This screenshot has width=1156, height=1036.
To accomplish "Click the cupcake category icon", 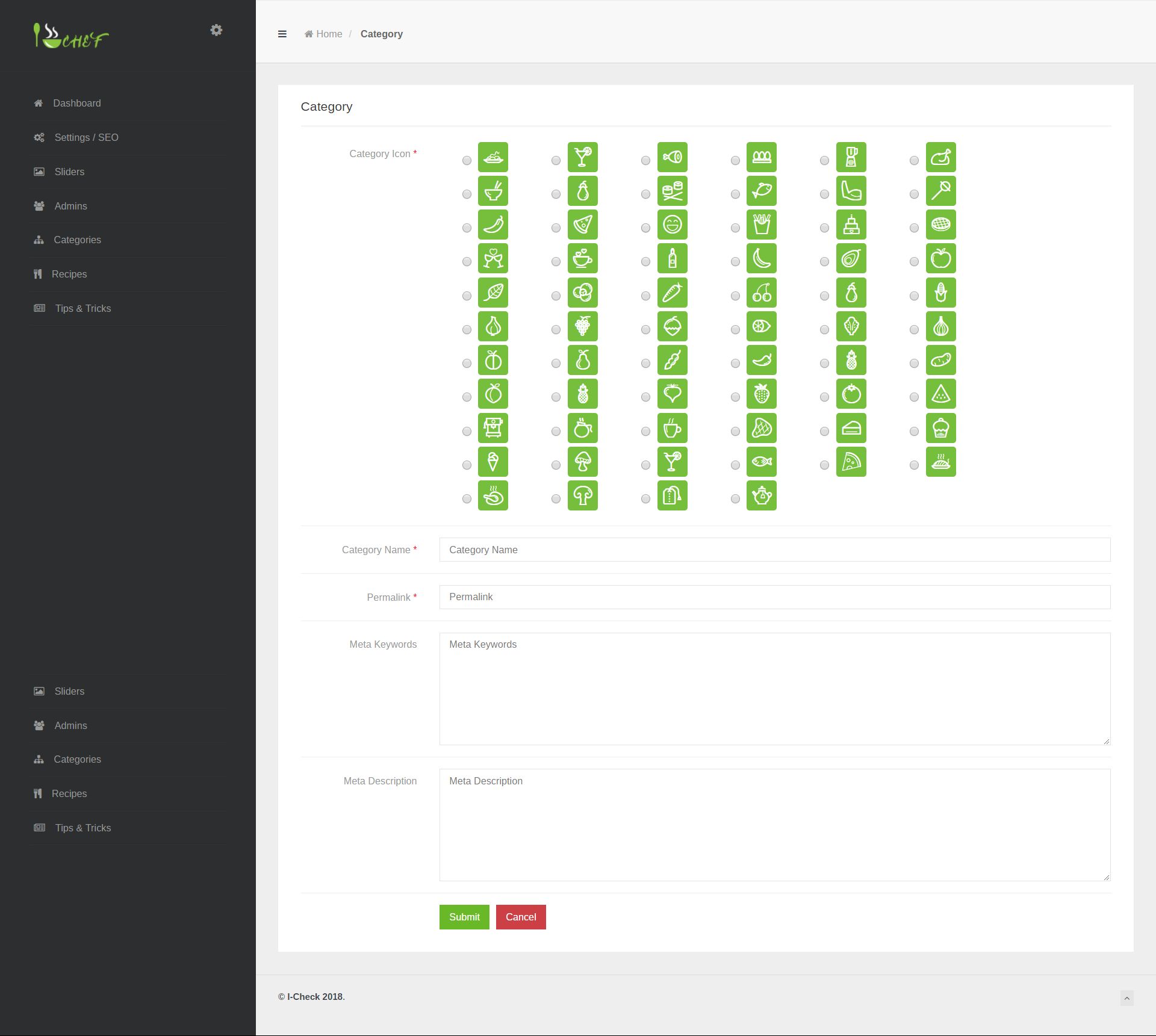I will (x=940, y=429).
